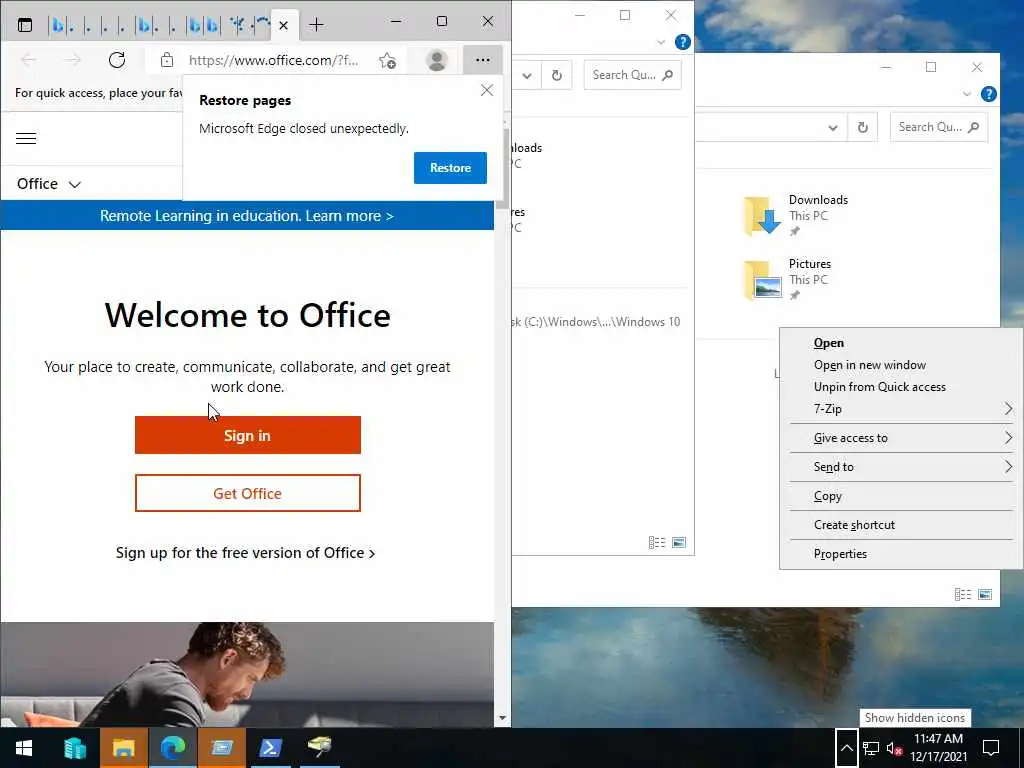Expand ribbon in right Explorer window
Viewport: 1024px width, 768px height.
pyautogui.click(x=967, y=94)
